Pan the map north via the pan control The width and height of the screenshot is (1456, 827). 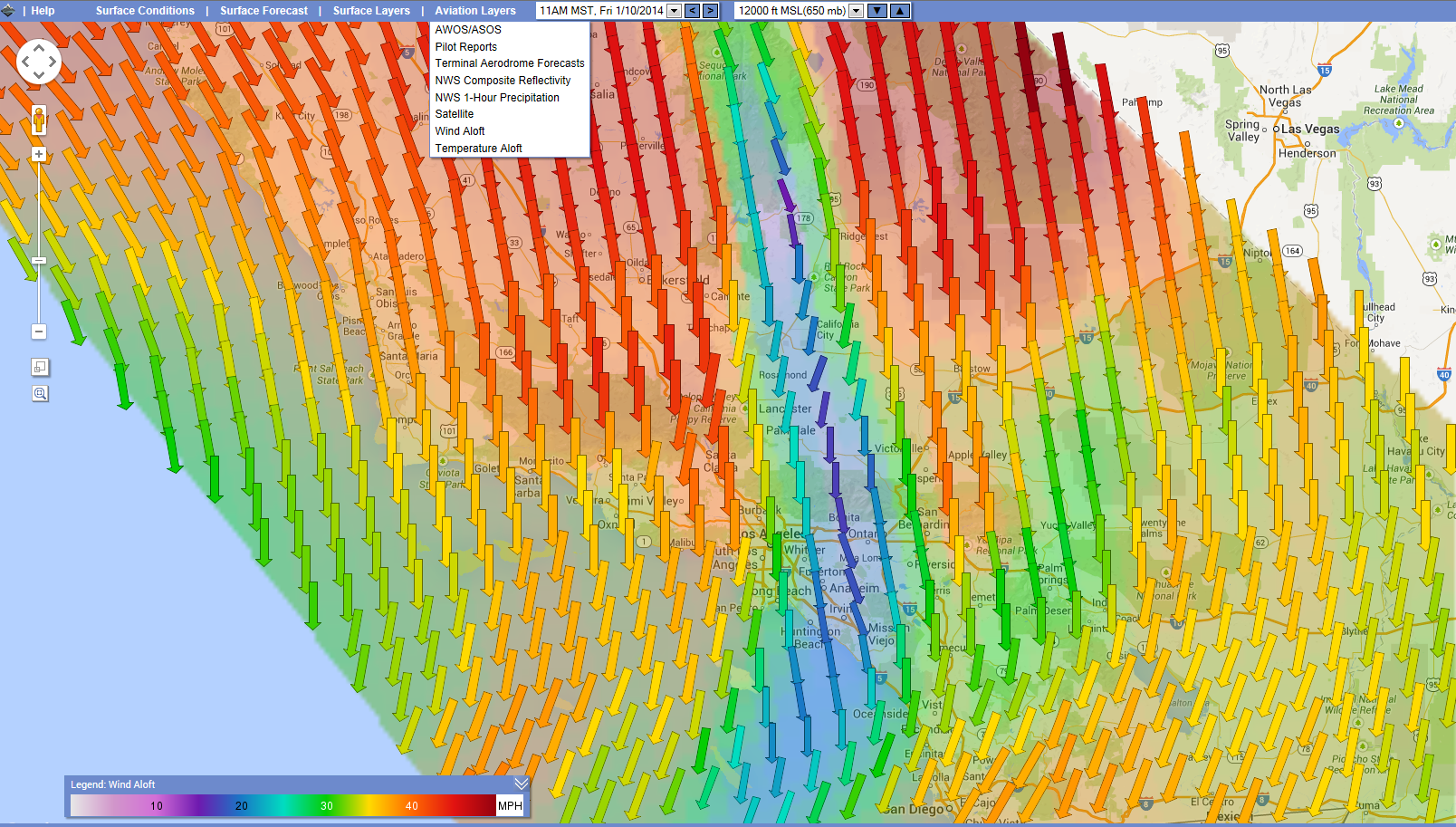pos(39,50)
